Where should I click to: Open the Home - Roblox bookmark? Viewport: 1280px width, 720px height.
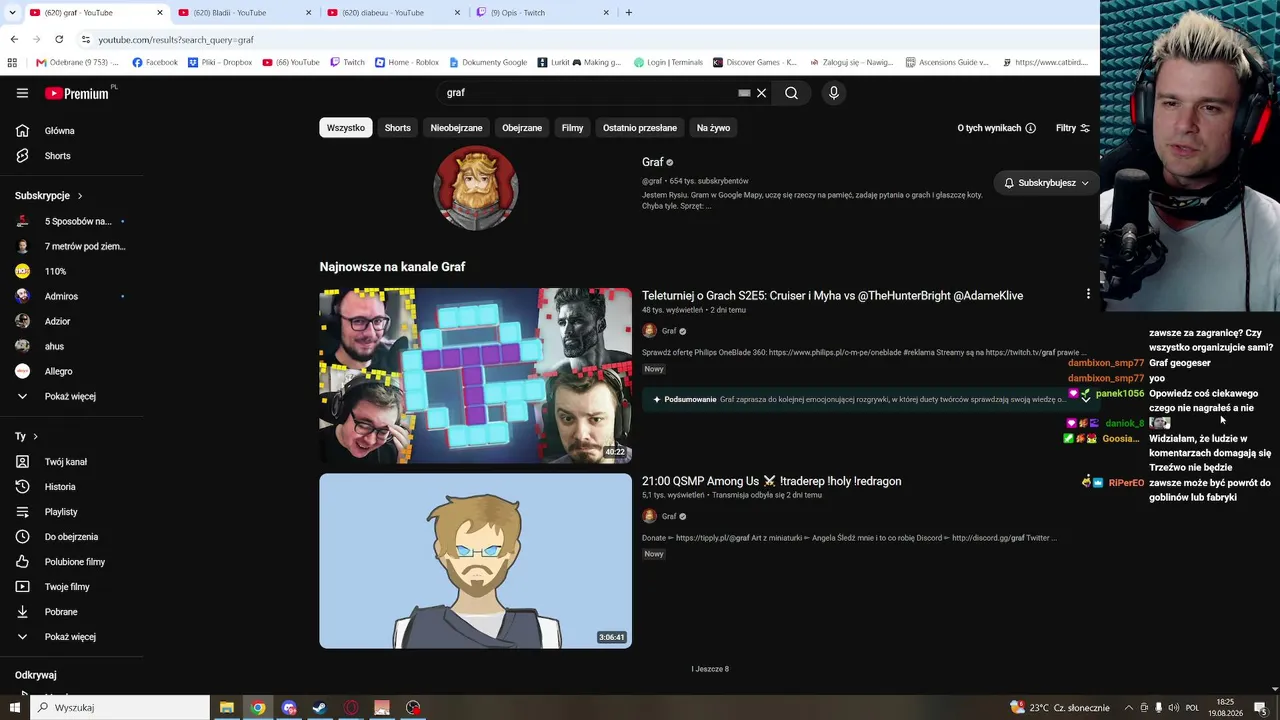tap(407, 62)
